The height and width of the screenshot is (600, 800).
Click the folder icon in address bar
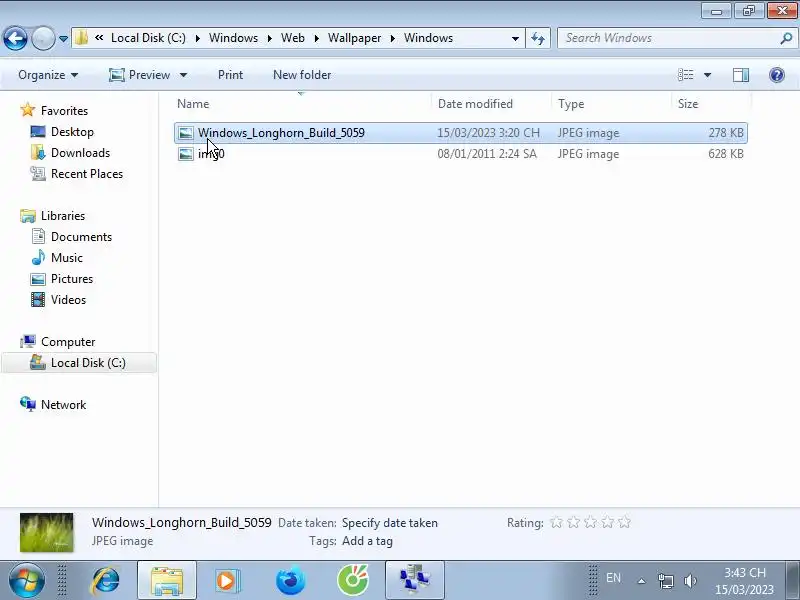(x=81, y=38)
